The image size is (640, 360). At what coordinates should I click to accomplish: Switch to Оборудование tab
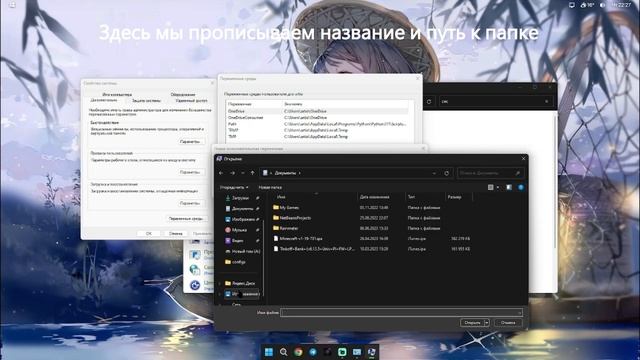183,94
